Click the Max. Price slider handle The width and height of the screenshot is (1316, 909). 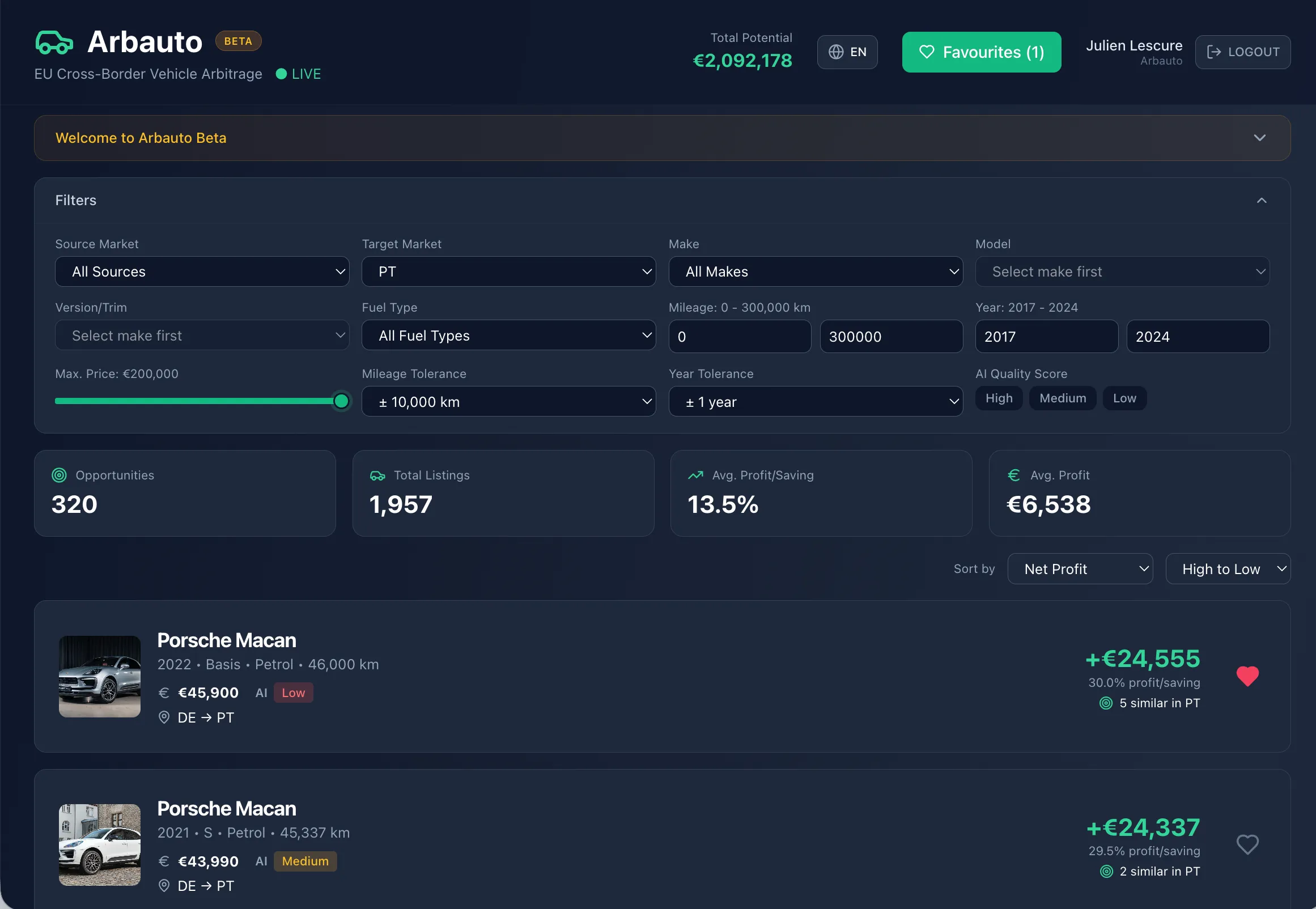tap(341, 401)
